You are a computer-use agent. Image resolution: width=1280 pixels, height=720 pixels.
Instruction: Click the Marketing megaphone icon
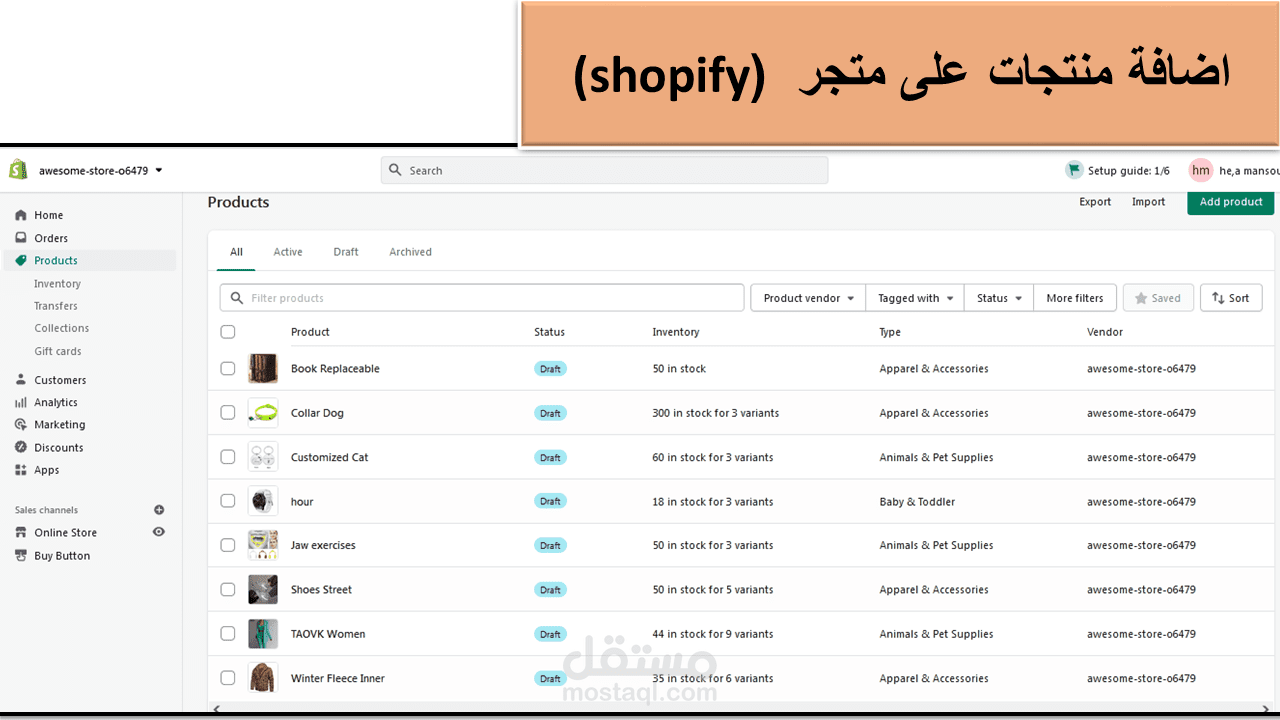(21, 425)
